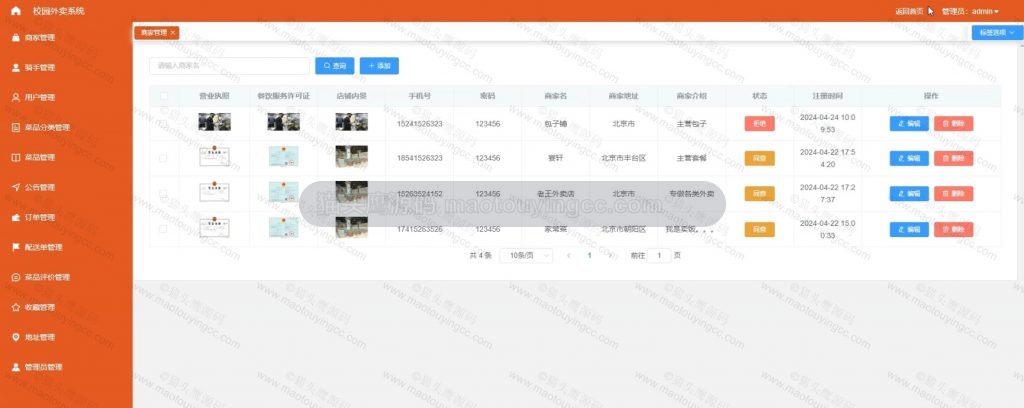Image resolution: width=1024 pixels, height=408 pixels.
Task: Click the 校园外卖系统 title
Action: click(59, 11)
